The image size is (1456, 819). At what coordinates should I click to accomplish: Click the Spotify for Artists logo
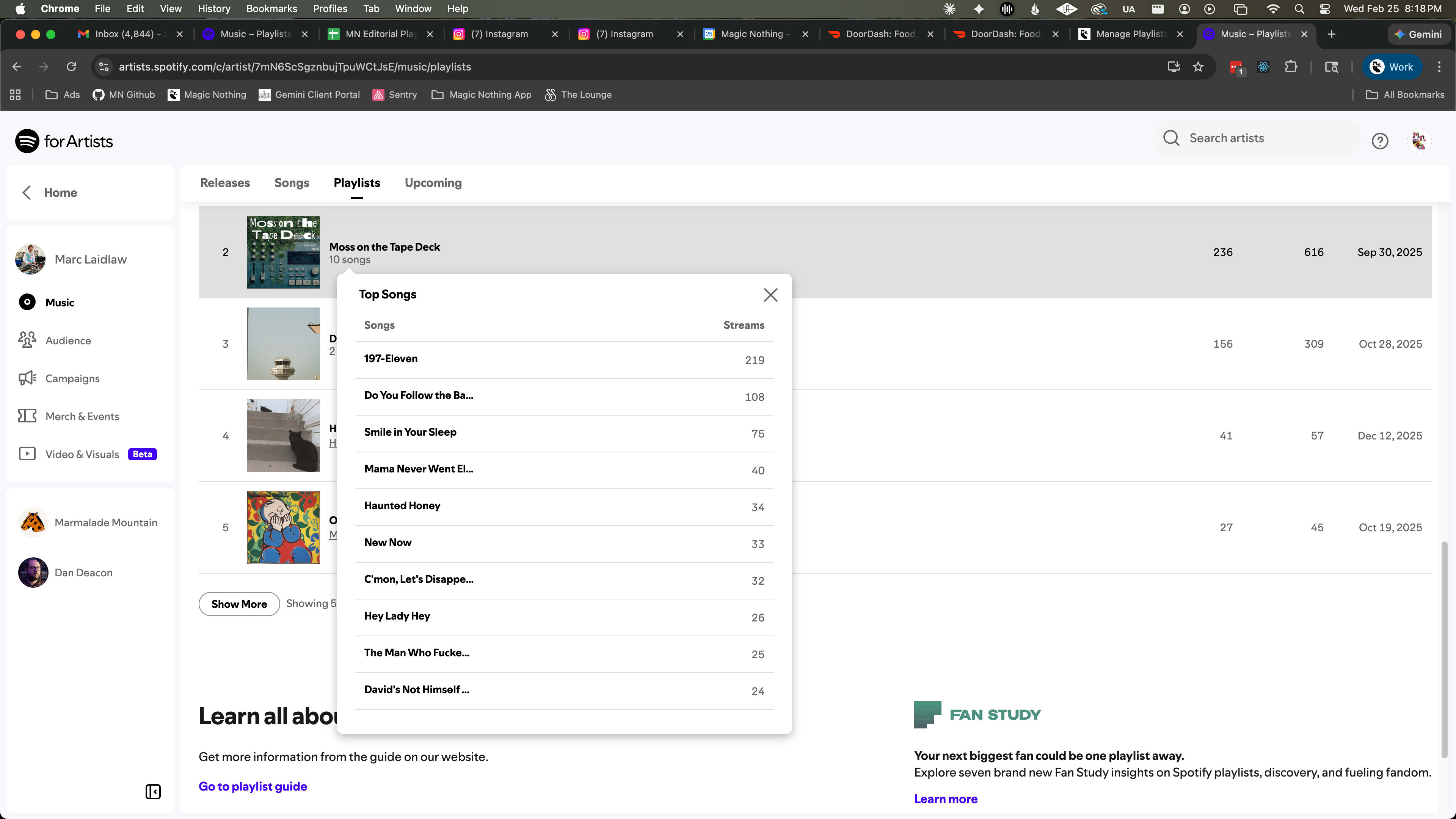tap(64, 141)
